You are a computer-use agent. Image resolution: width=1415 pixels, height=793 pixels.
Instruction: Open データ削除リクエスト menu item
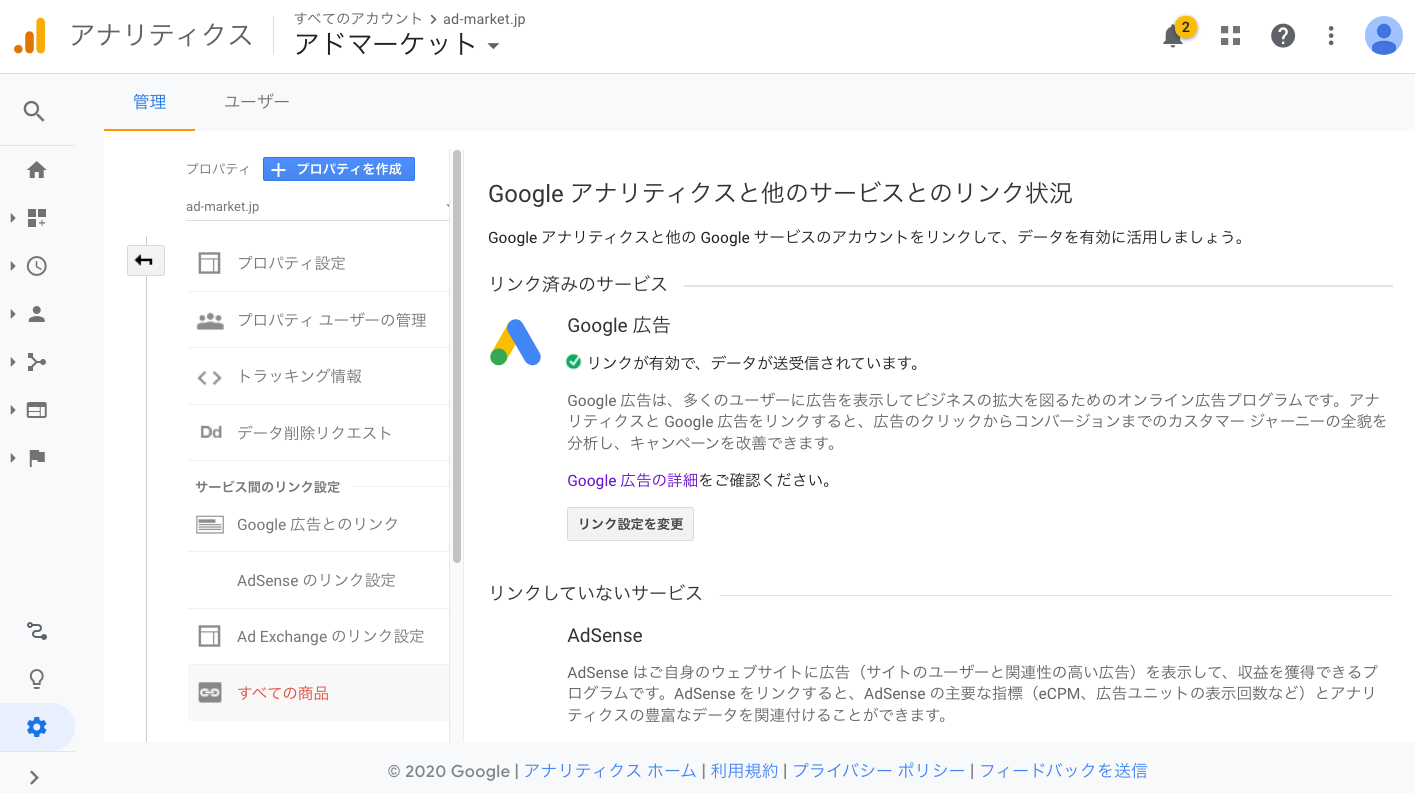tap(318, 433)
